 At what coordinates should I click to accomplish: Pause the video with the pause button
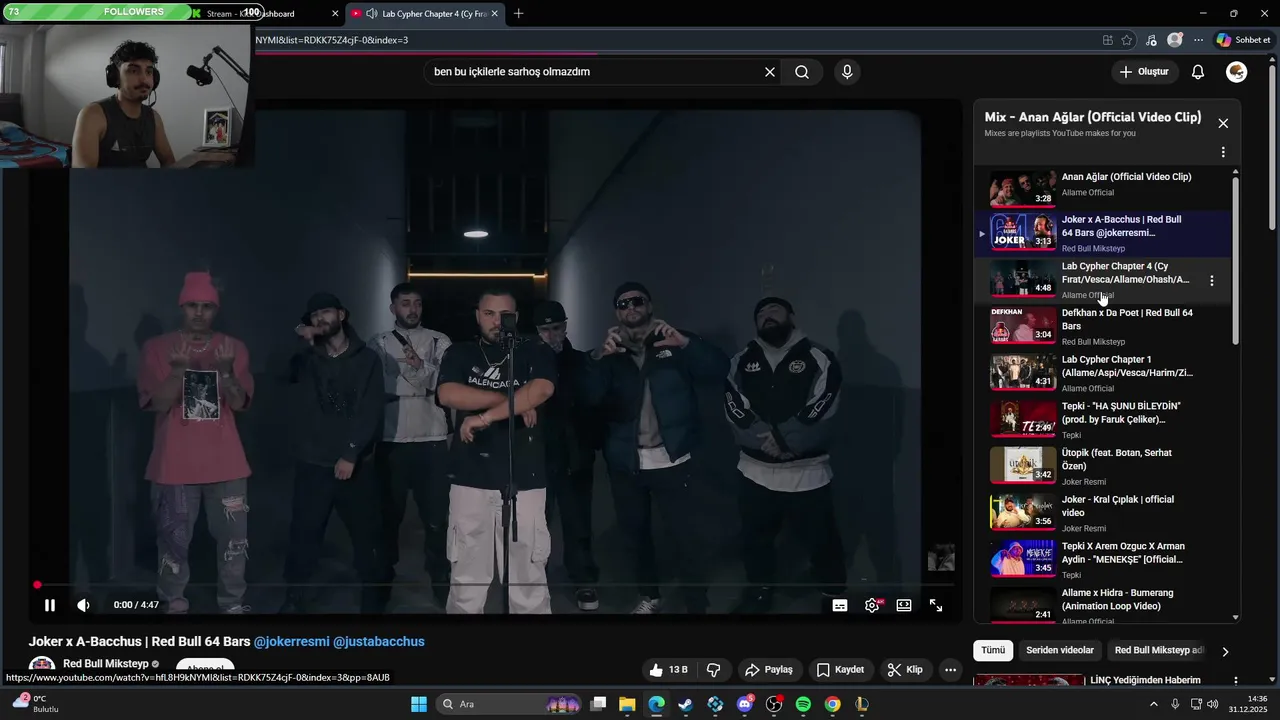[50, 605]
